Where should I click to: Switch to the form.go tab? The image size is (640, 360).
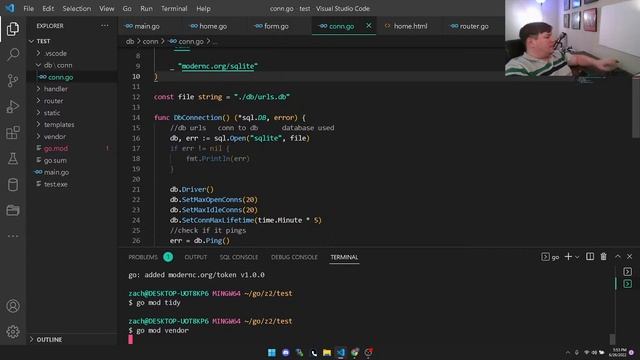pyautogui.click(x=276, y=26)
